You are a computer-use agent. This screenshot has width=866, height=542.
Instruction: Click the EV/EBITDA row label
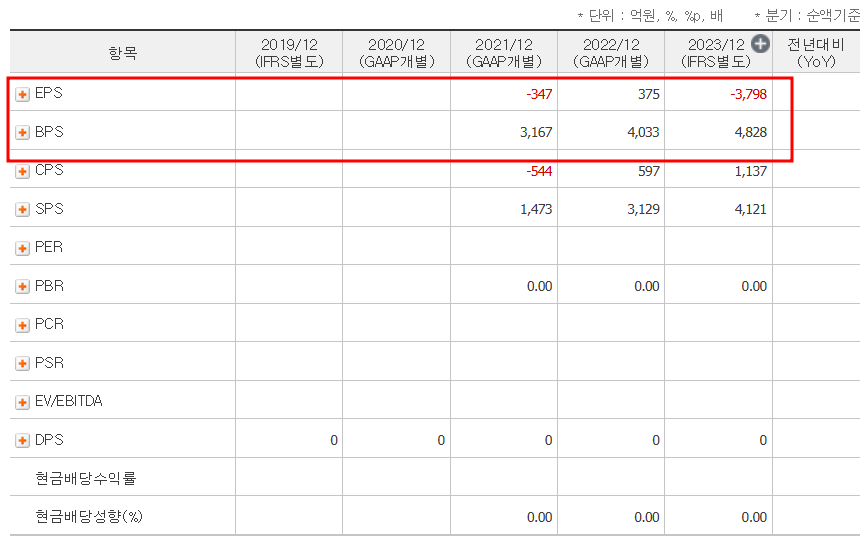click(68, 401)
